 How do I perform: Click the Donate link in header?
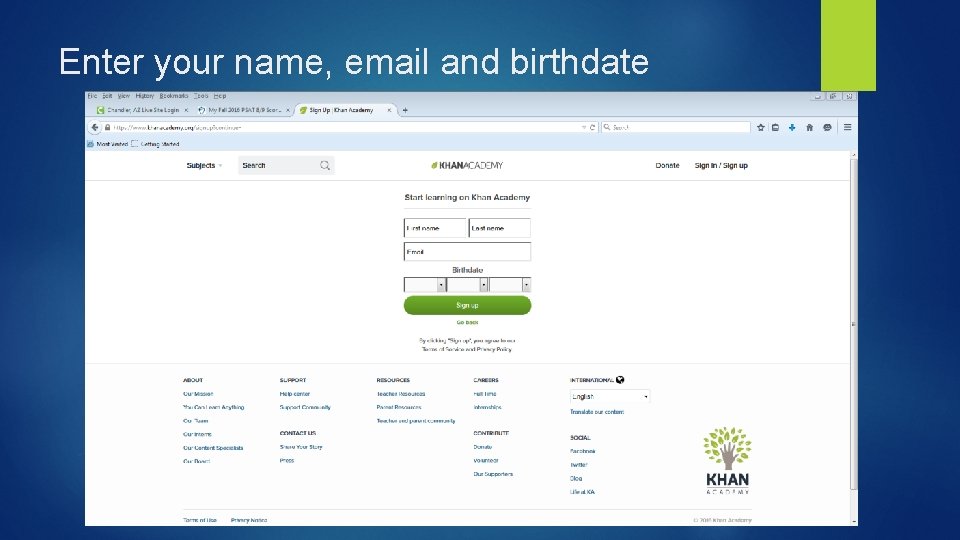click(x=667, y=165)
